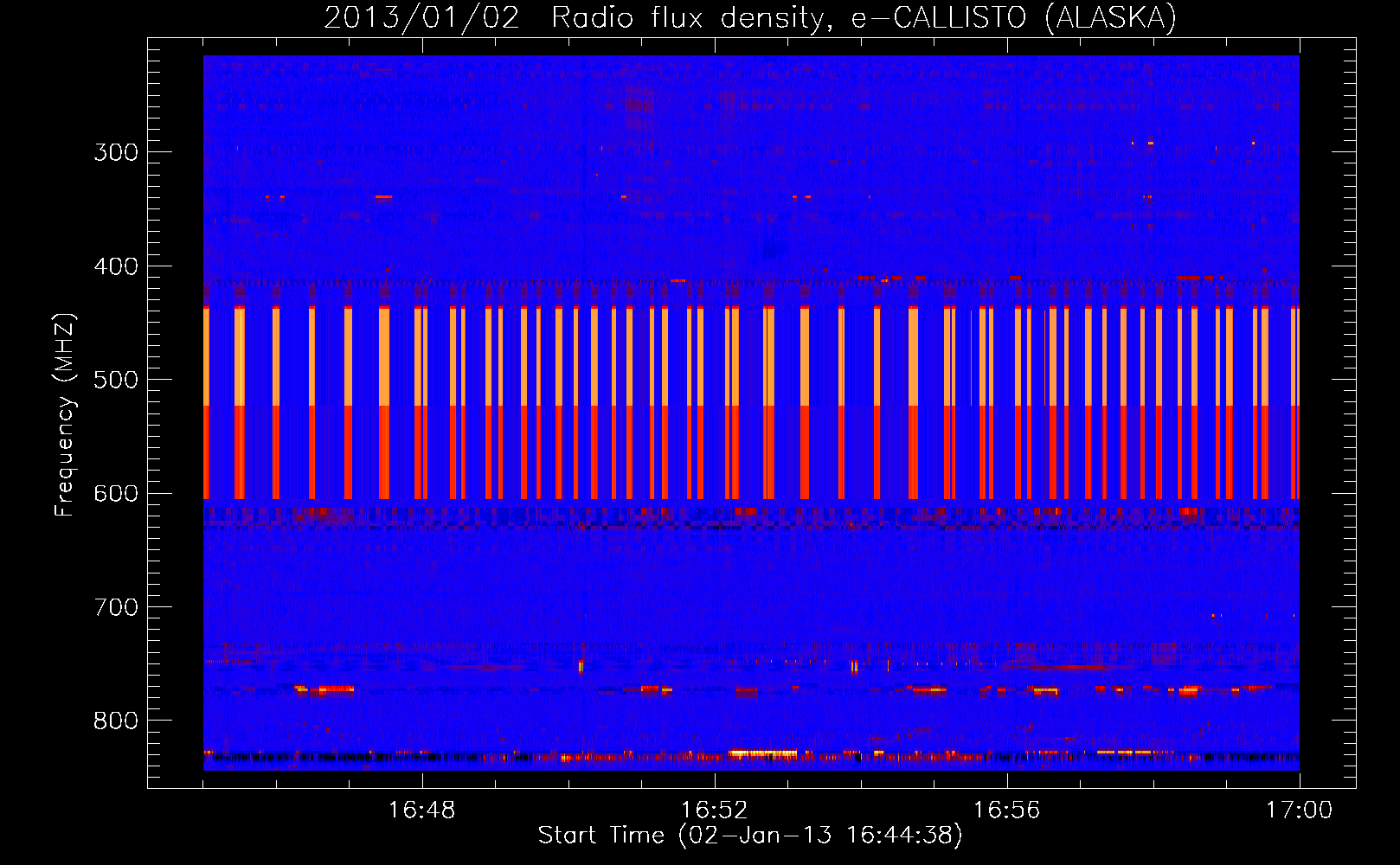Click the 600 frequency tick label
1400x865 pixels.
tap(116, 494)
